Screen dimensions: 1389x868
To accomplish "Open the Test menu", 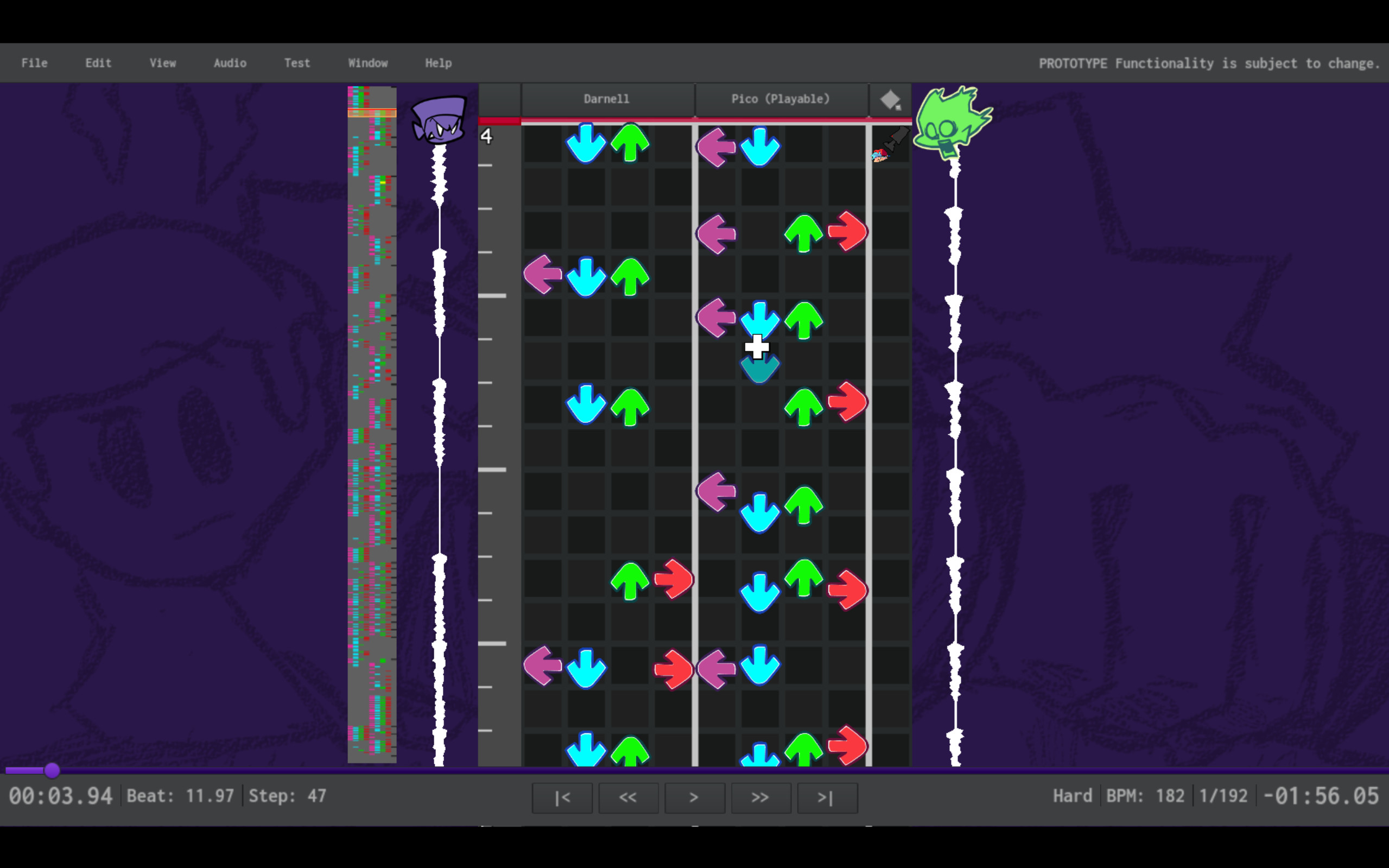I will point(297,63).
